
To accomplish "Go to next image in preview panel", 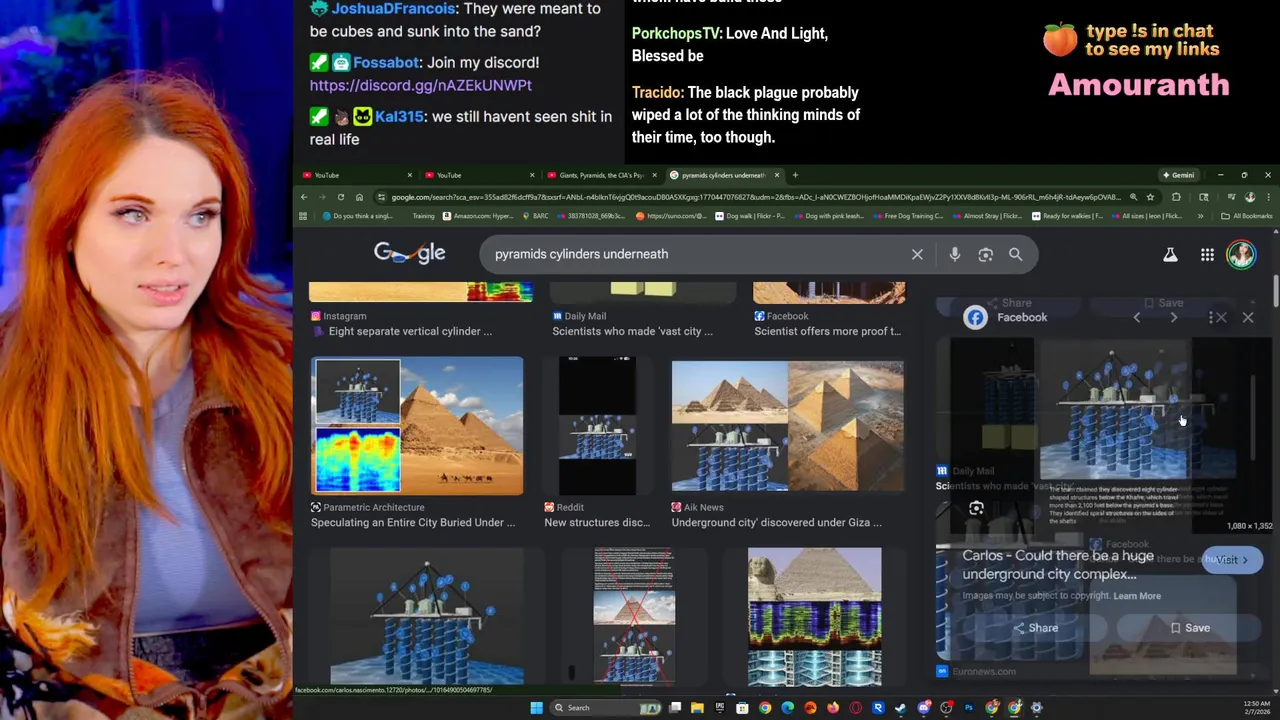I will [x=1174, y=318].
